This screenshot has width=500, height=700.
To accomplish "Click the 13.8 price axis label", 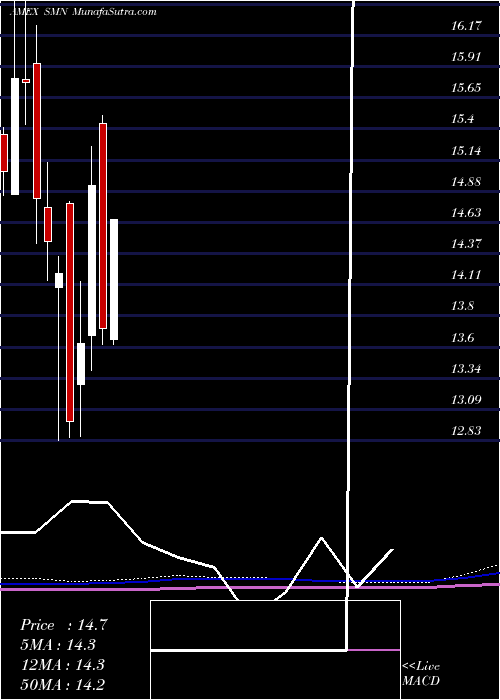I will pos(463,306).
